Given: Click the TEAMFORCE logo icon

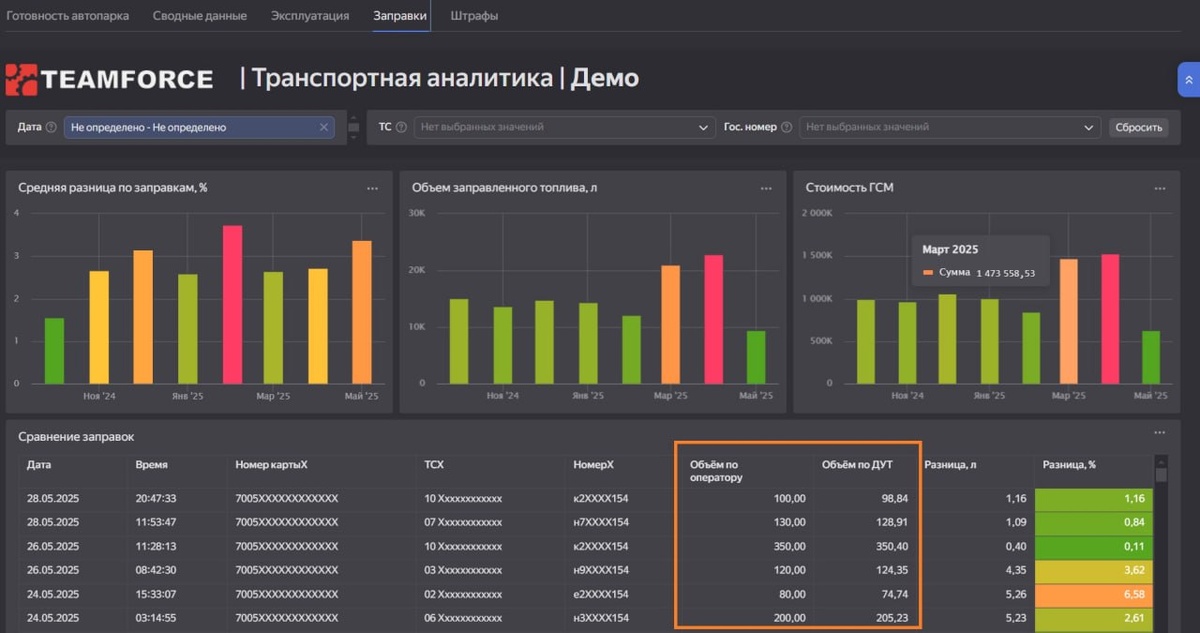Looking at the screenshot, I should coord(21,78).
